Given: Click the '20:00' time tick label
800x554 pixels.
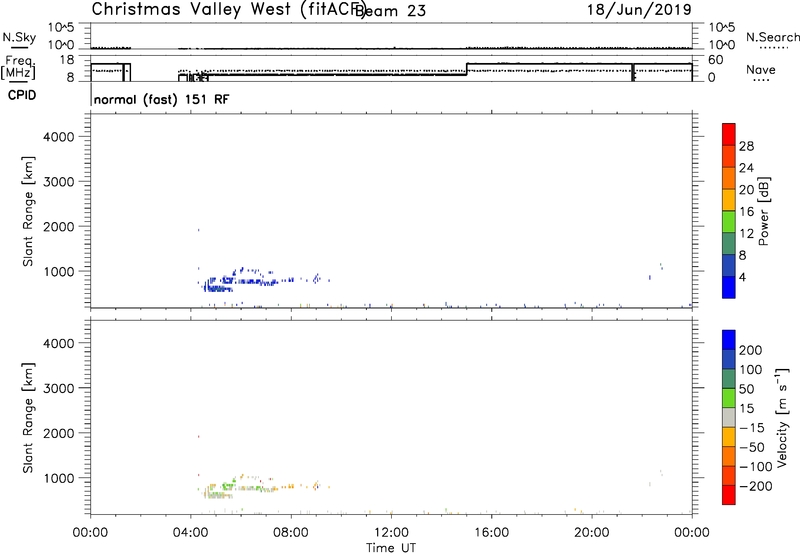Looking at the screenshot, I should (x=592, y=533).
